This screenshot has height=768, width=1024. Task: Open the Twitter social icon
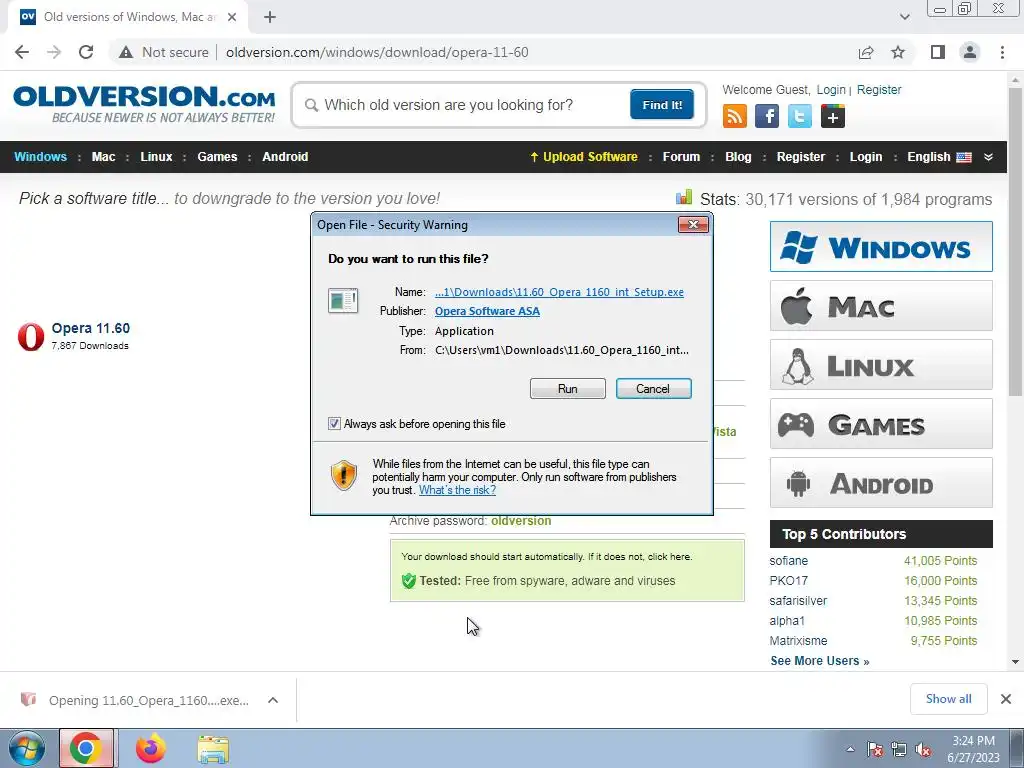pyautogui.click(x=800, y=116)
